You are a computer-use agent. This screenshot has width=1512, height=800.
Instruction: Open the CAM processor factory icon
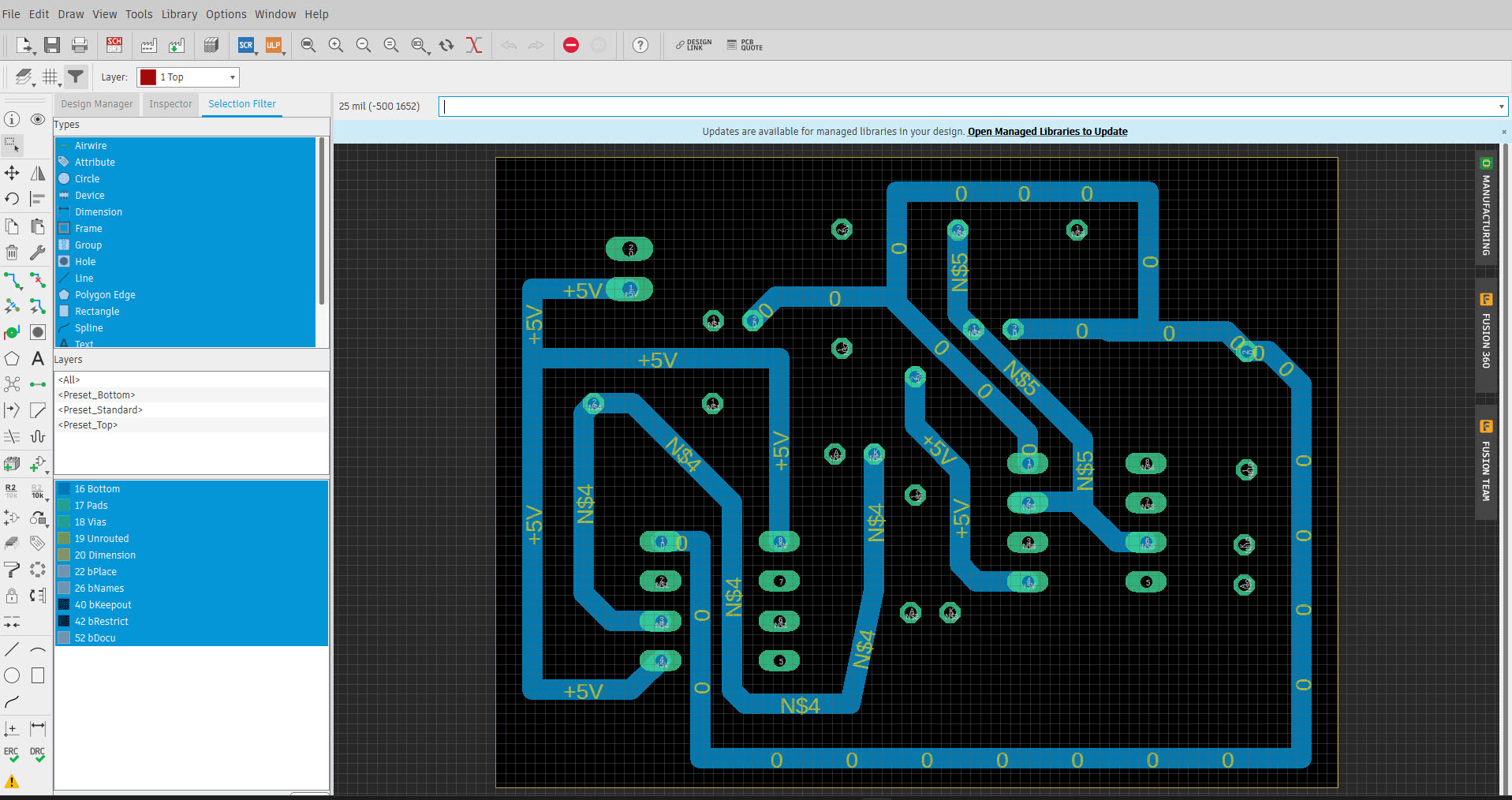coord(149,45)
